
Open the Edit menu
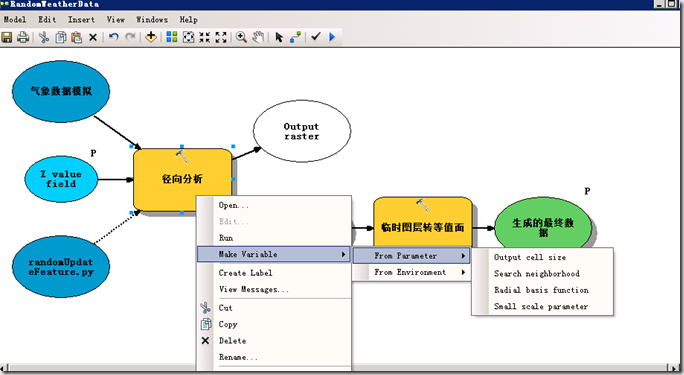(47, 20)
